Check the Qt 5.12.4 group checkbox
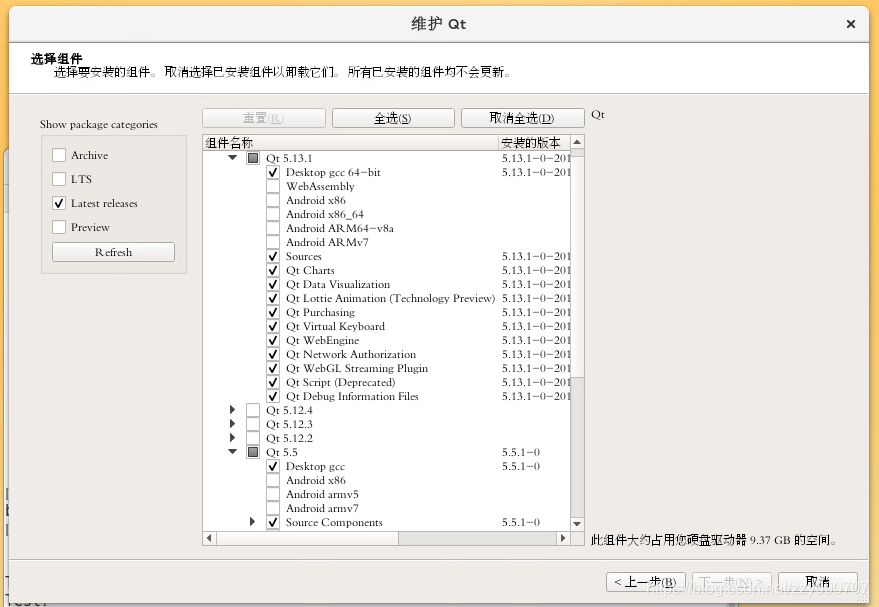The height and width of the screenshot is (607, 879). click(x=253, y=410)
